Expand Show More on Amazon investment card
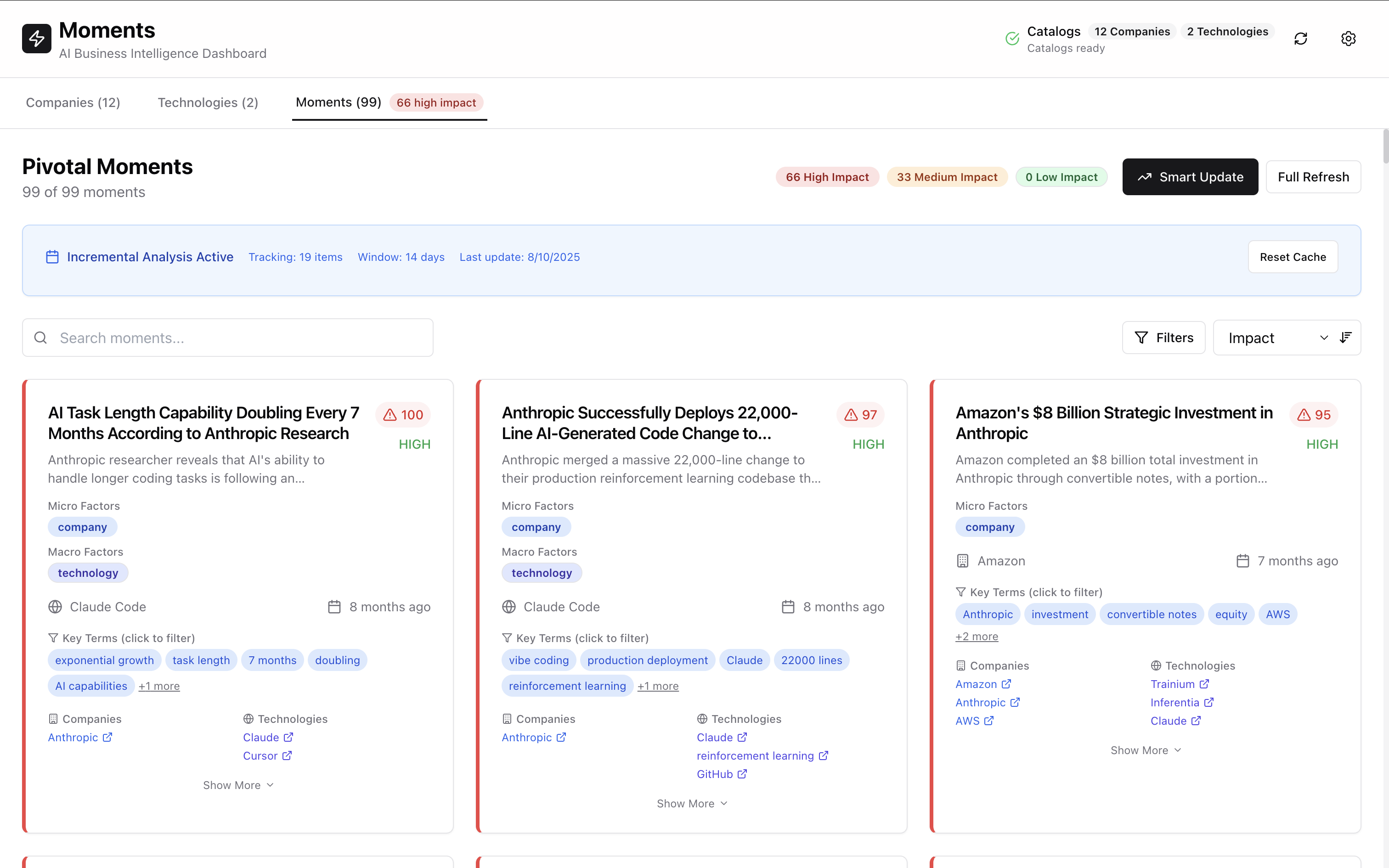The width and height of the screenshot is (1389, 868). [1146, 750]
